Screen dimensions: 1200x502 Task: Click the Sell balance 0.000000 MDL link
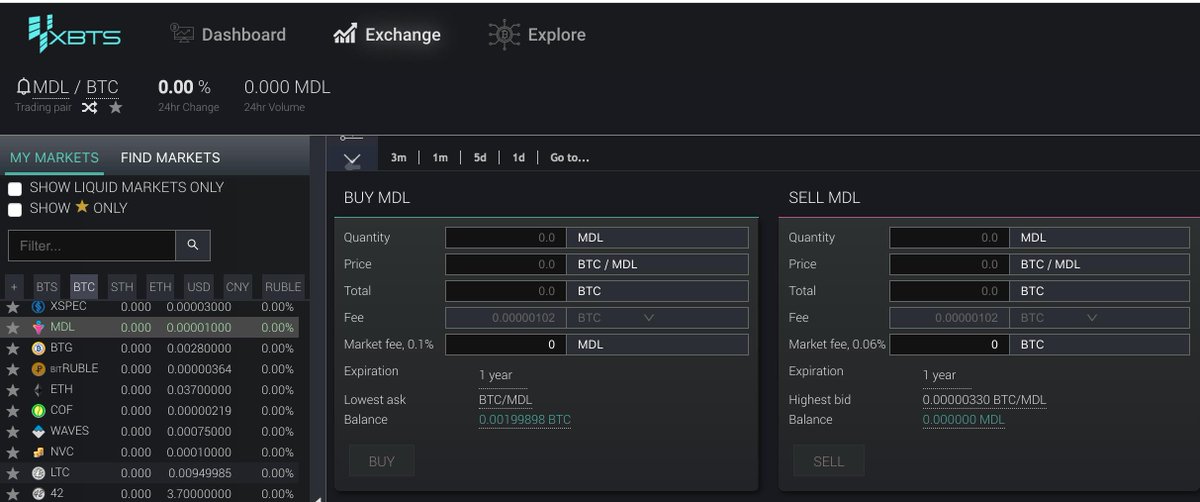[963, 420]
